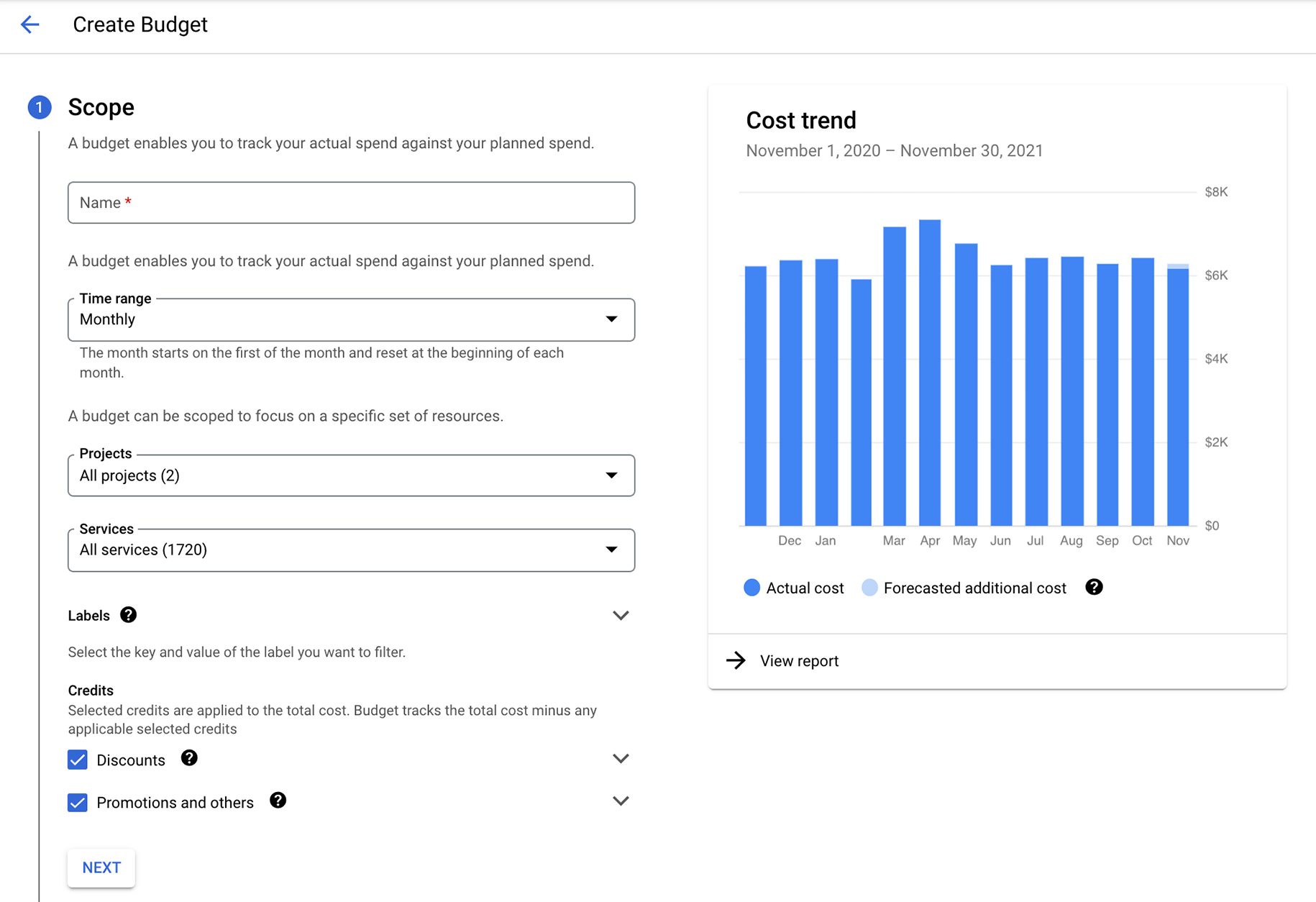Click the Actual cost color swatch
Screen dimensions: 1316x902
point(751,588)
